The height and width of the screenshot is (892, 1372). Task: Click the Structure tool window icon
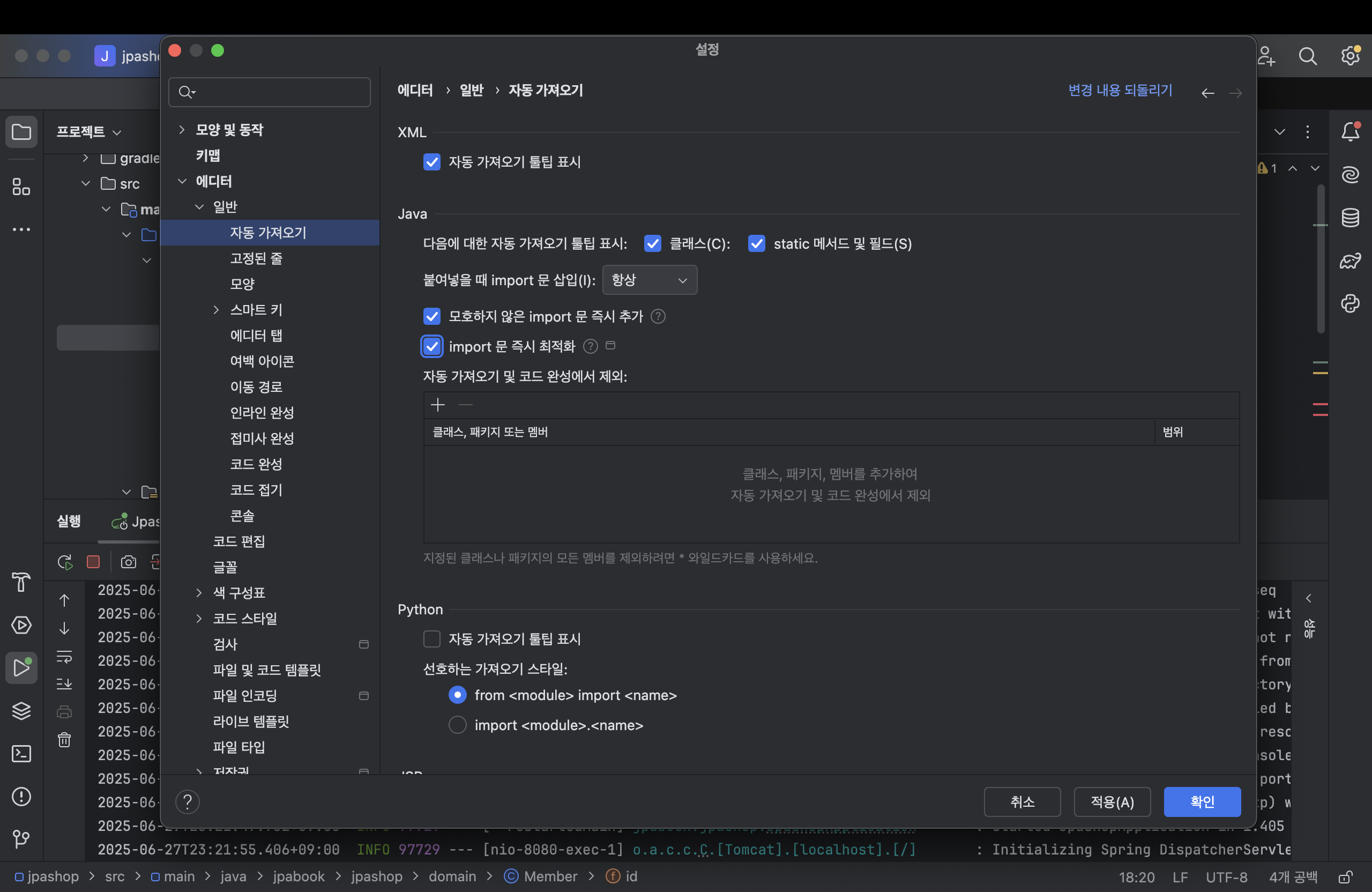point(21,186)
